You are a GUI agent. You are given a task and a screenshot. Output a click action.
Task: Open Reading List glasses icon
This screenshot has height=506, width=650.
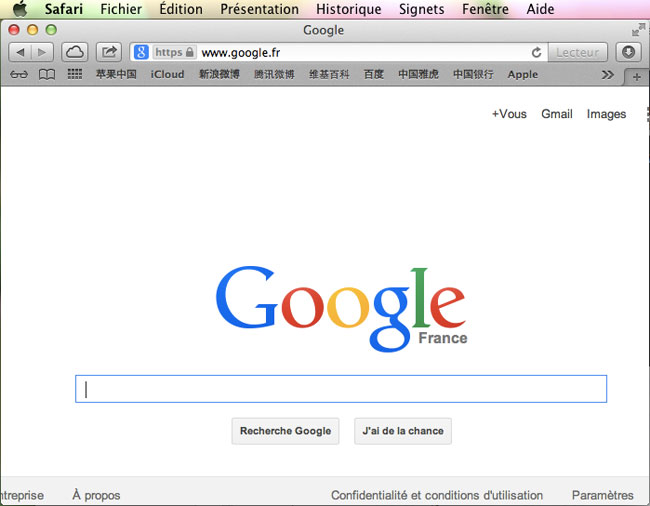click(19, 75)
